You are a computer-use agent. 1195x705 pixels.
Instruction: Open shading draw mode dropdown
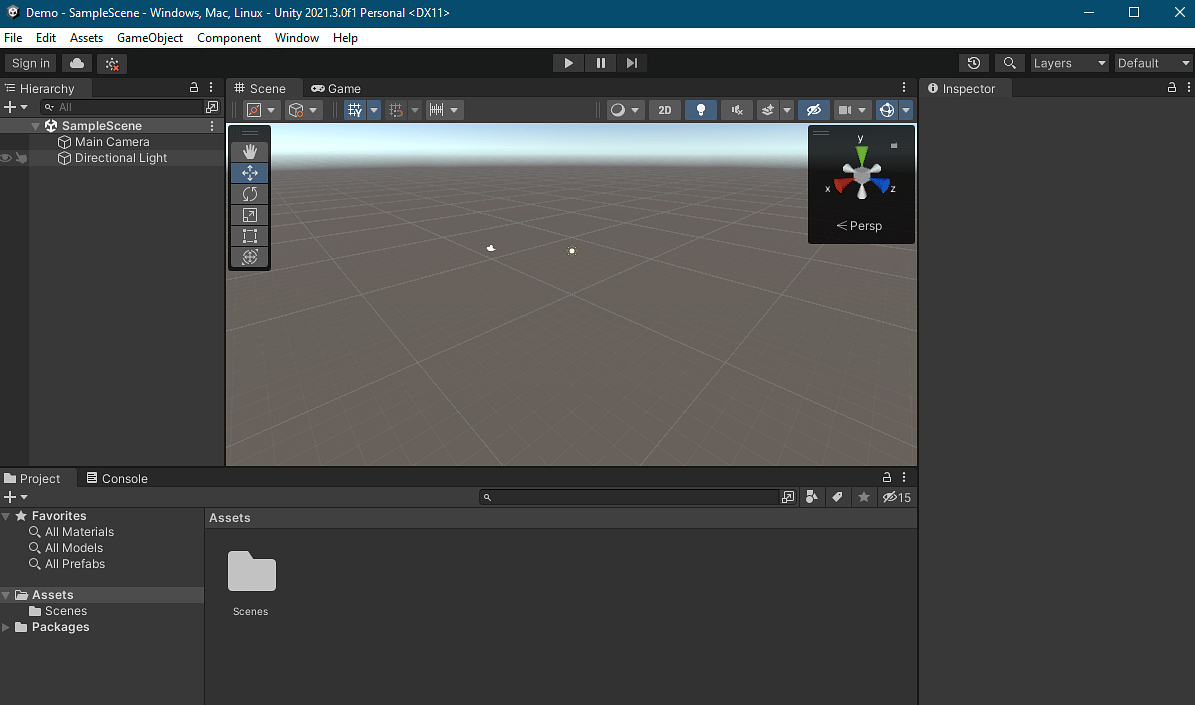(x=624, y=110)
